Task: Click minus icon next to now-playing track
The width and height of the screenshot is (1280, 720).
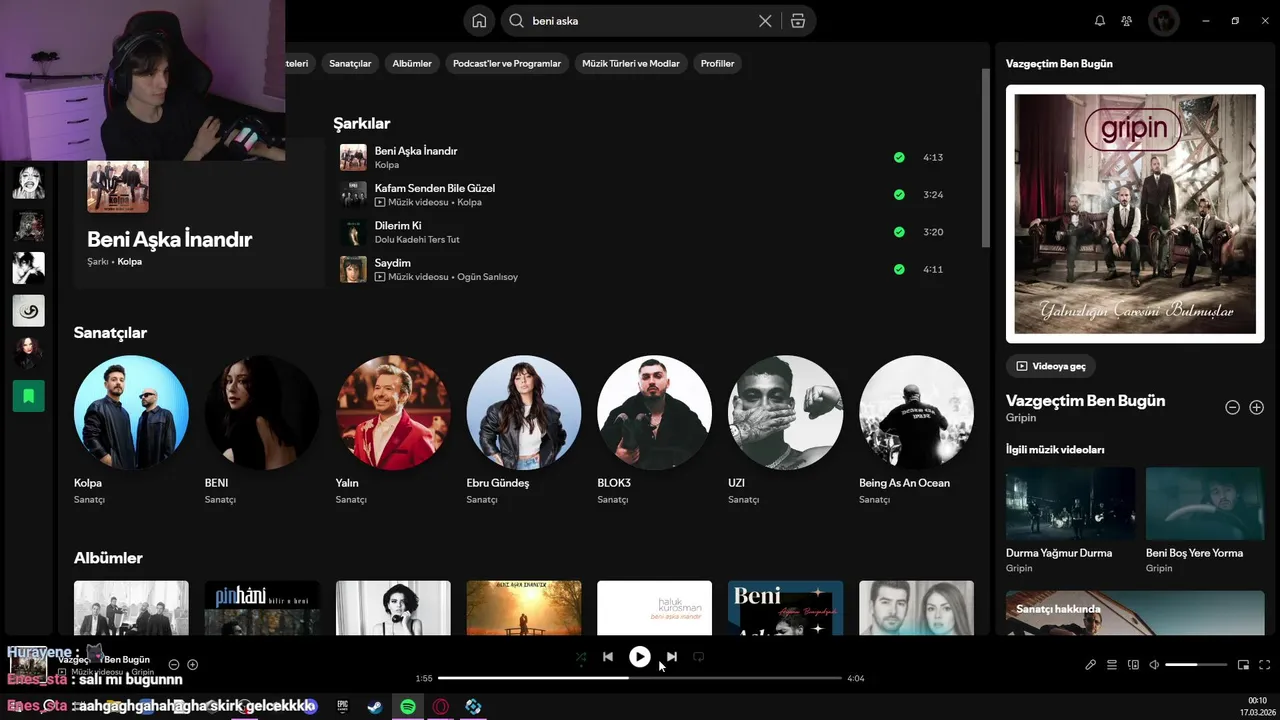Action: click(x=174, y=665)
